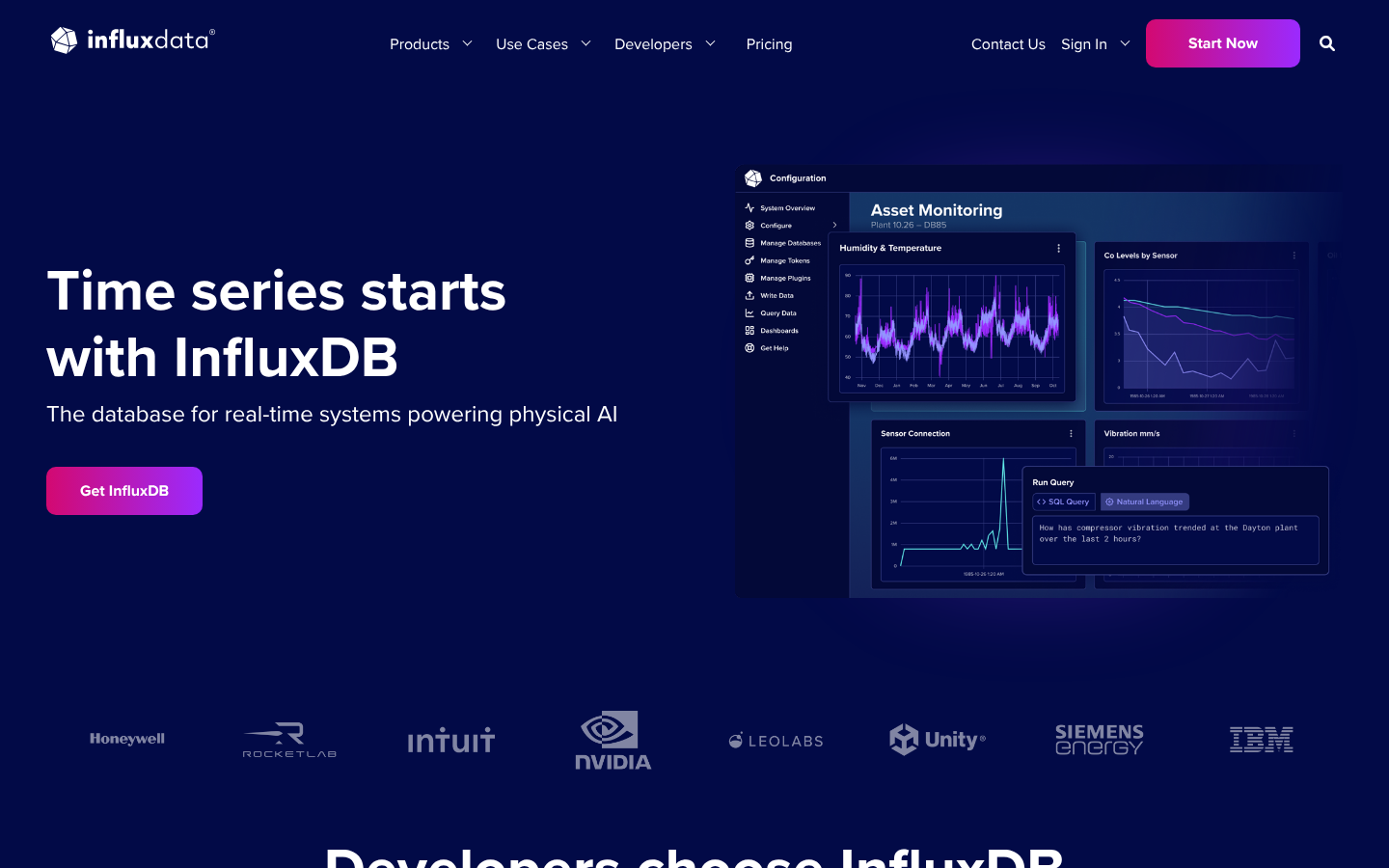Image resolution: width=1389 pixels, height=868 pixels.
Task: Click the Configure gear icon in sidebar
Action: click(749, 225)
